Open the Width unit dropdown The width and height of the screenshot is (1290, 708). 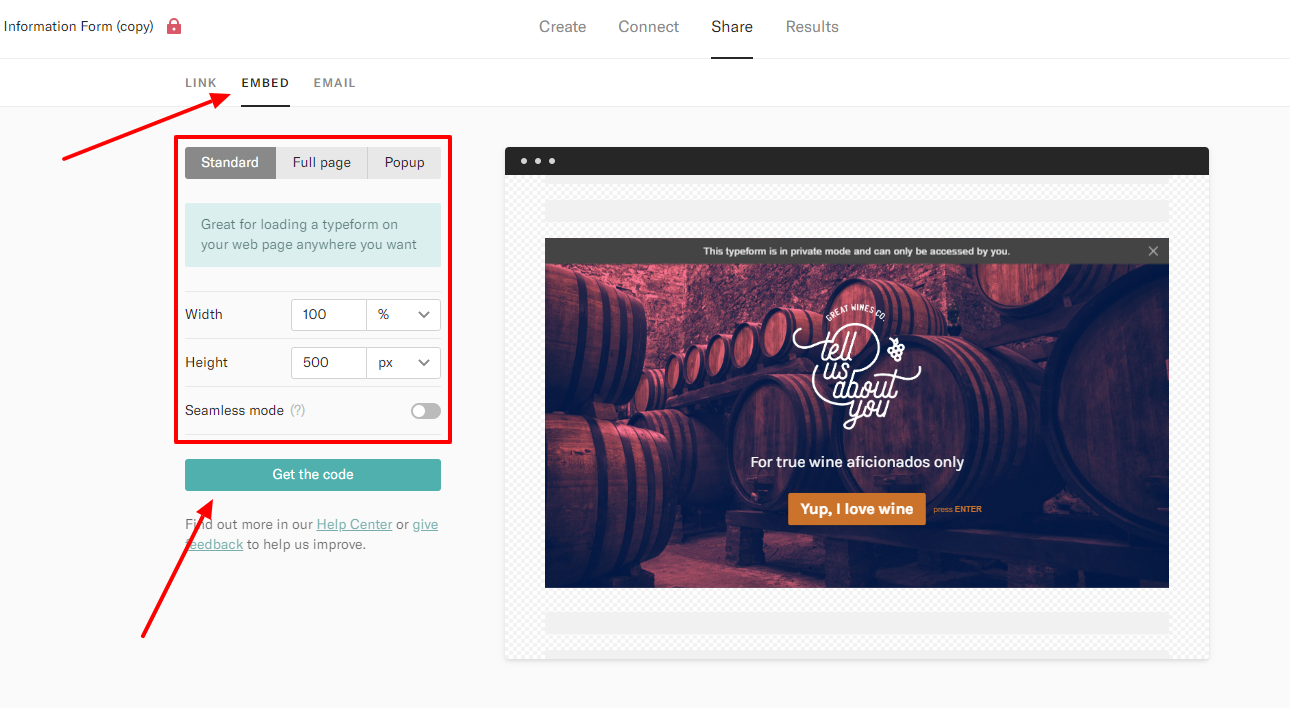pos(403,314)
